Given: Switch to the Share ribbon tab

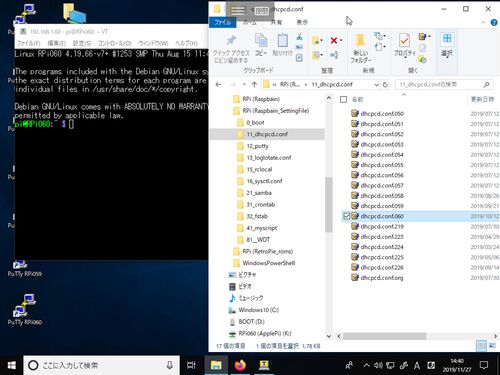Looking at the screenshot, I should (276, 22).
